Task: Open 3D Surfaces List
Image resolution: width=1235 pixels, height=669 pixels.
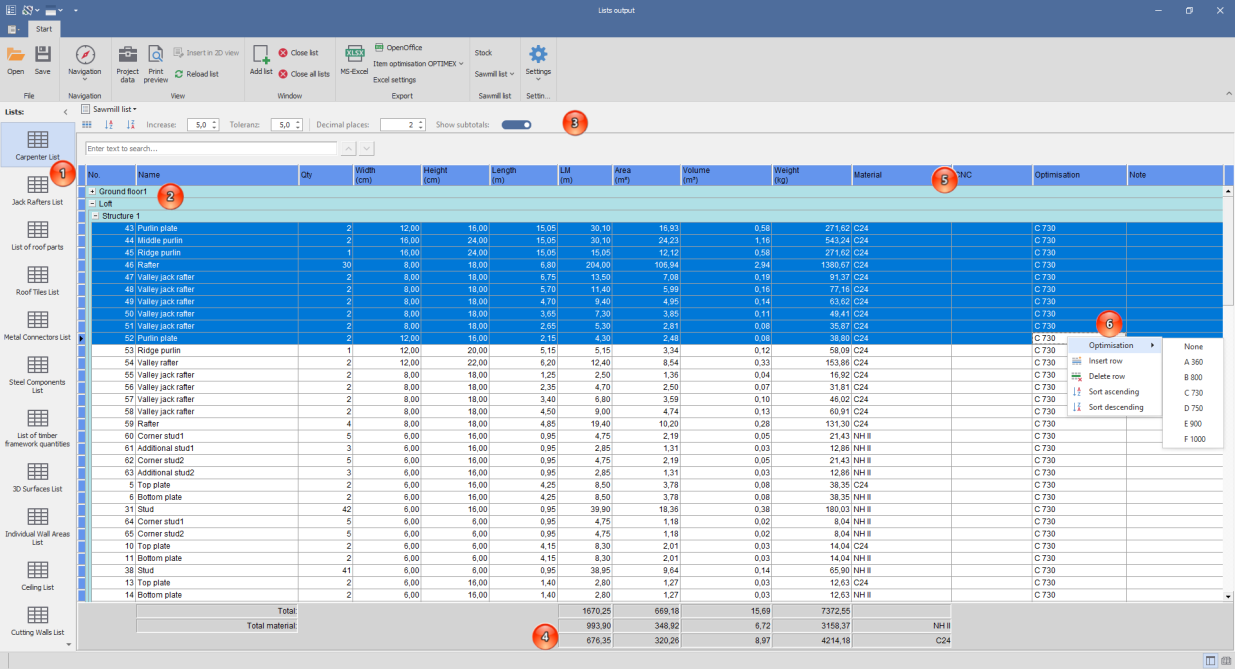Action: point(38,477)
